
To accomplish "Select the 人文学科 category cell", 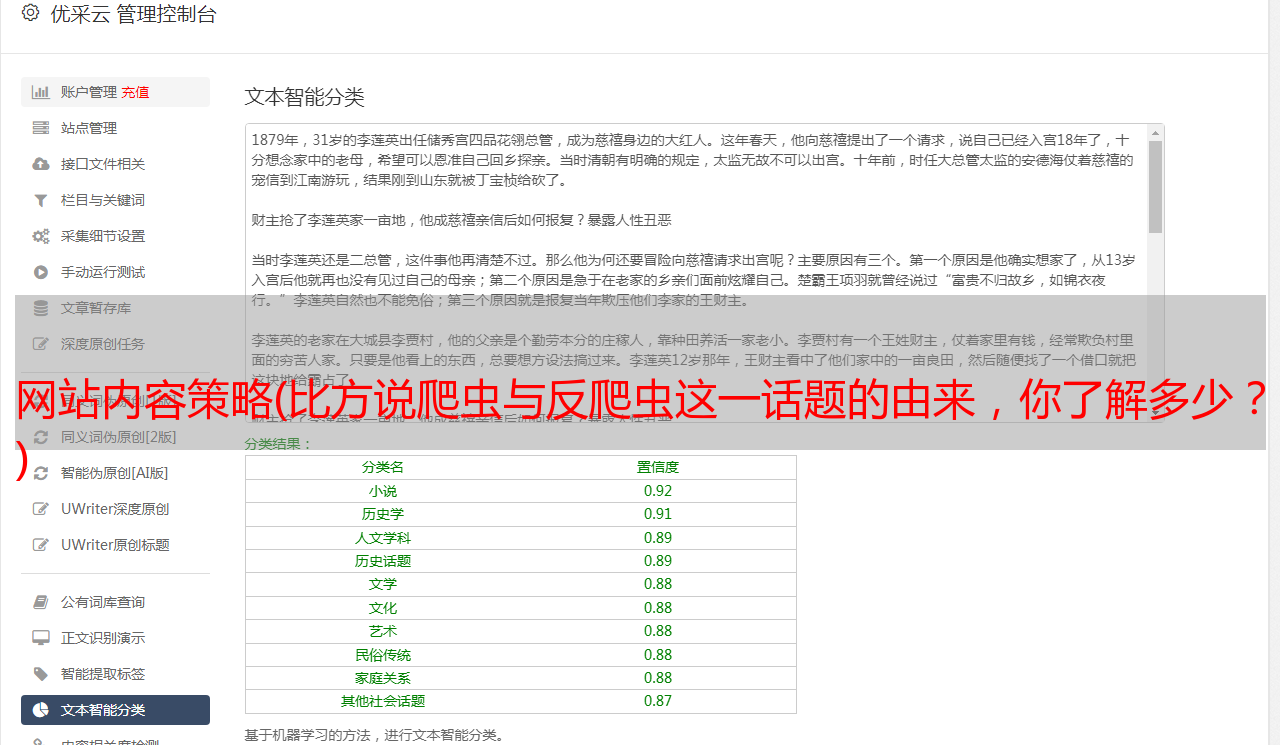I will (383, 538).
